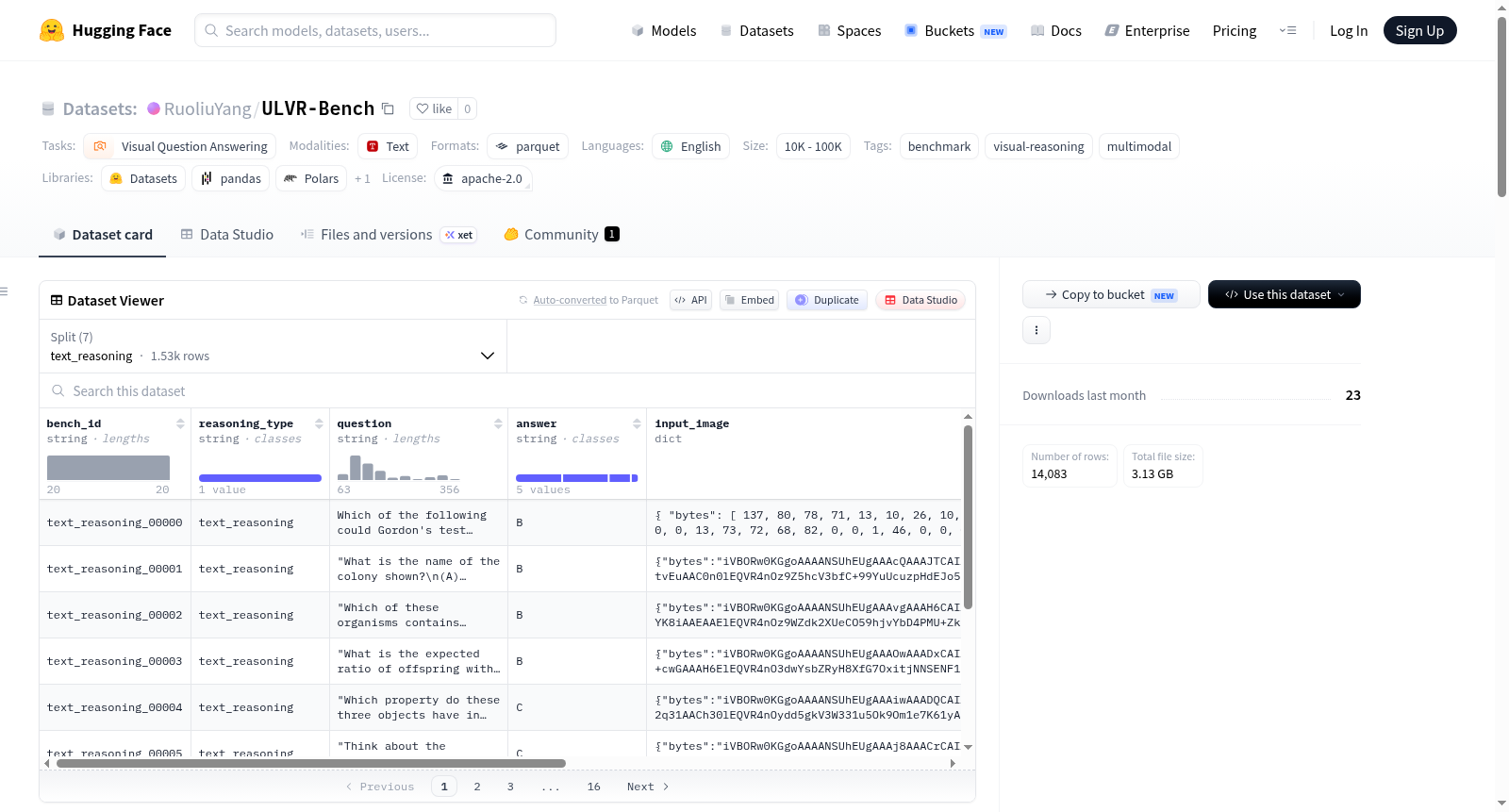Viewport: 1509px width, 812px height.
Task: Open the Use this dataset dropdown
Action: [x=1285, y=294]
